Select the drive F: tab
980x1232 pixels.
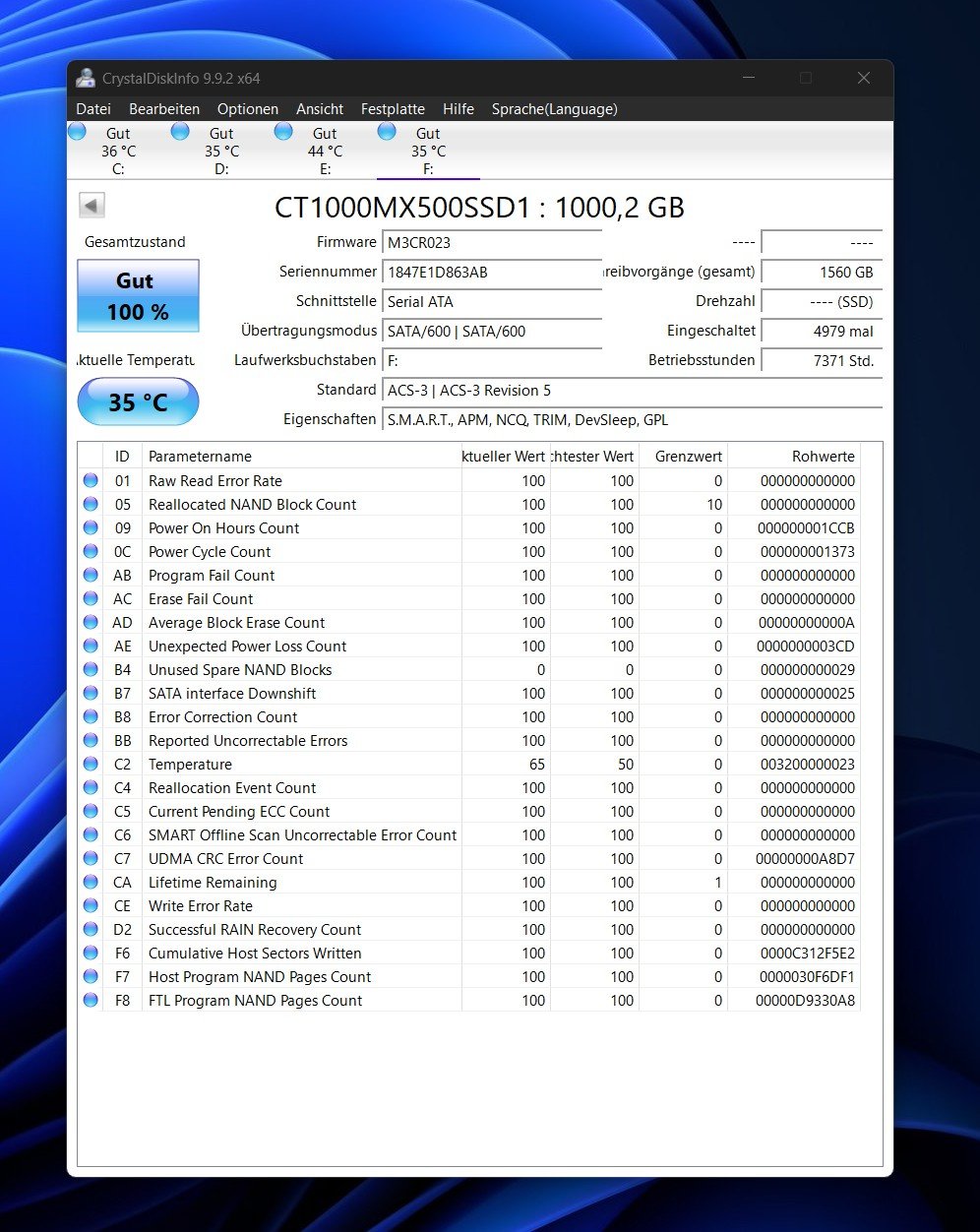click(x=428, y=151)
